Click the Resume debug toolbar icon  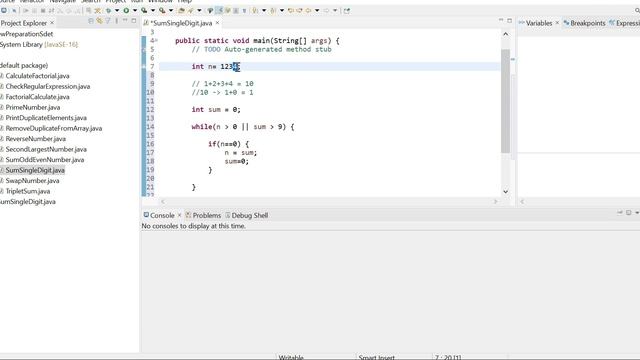tap(26, 11)
